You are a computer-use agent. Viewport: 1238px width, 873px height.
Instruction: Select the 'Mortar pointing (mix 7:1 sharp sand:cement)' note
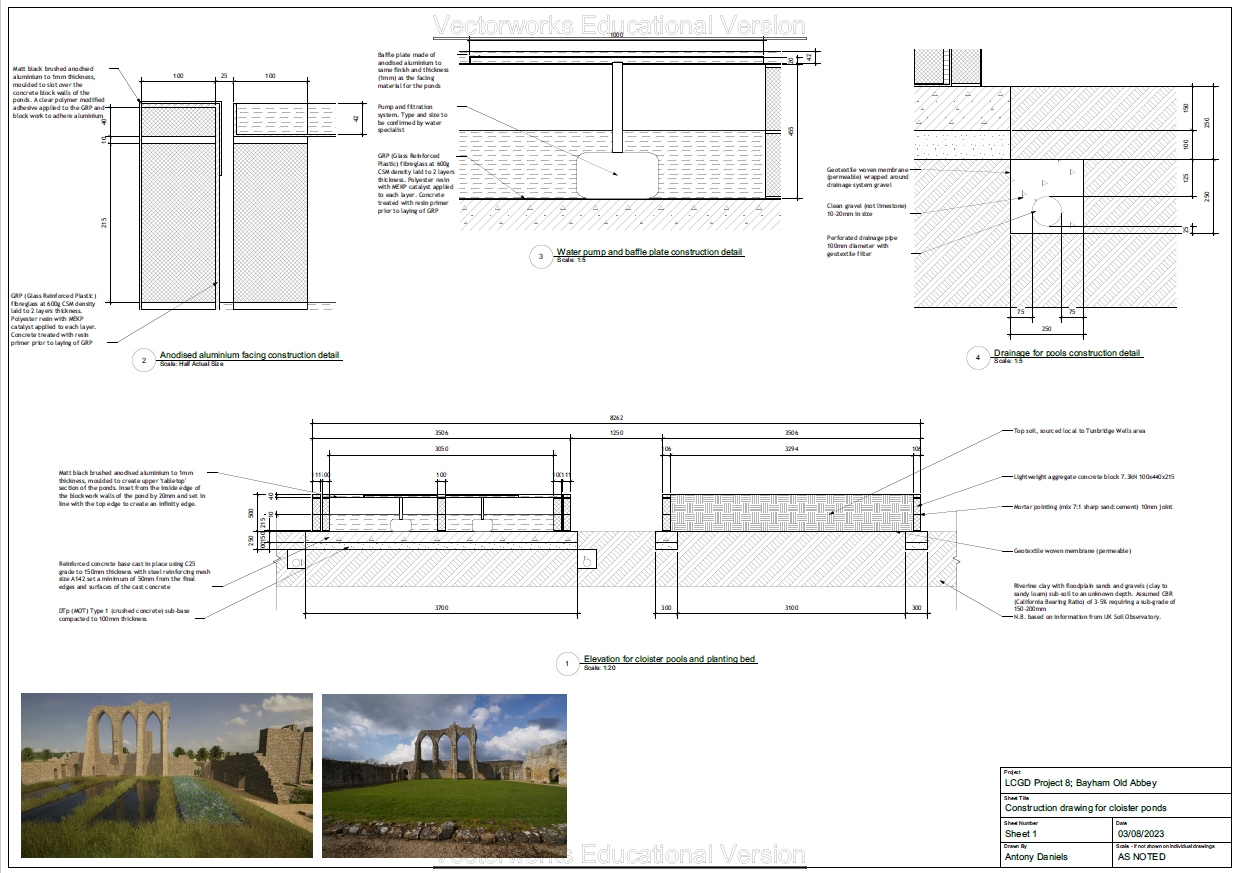point(1092,508)
